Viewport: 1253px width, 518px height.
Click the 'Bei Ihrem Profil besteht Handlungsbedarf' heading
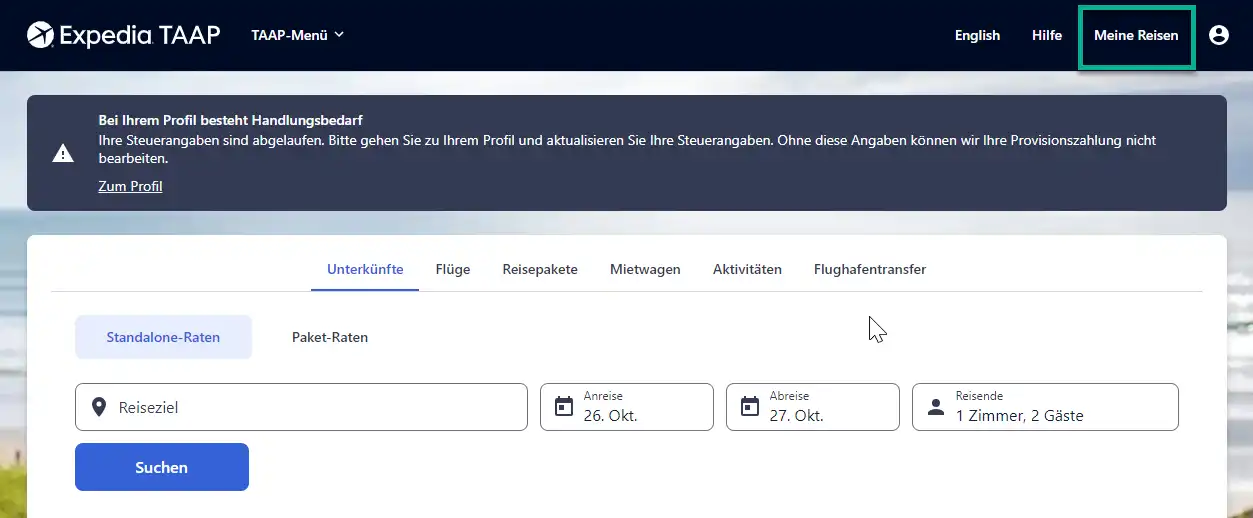(230, 120)
